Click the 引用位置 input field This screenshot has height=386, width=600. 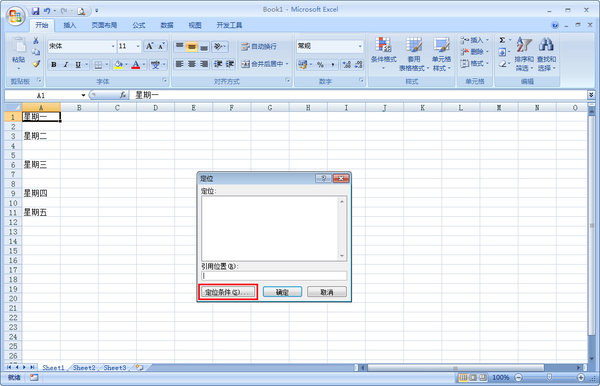(274, 275)
